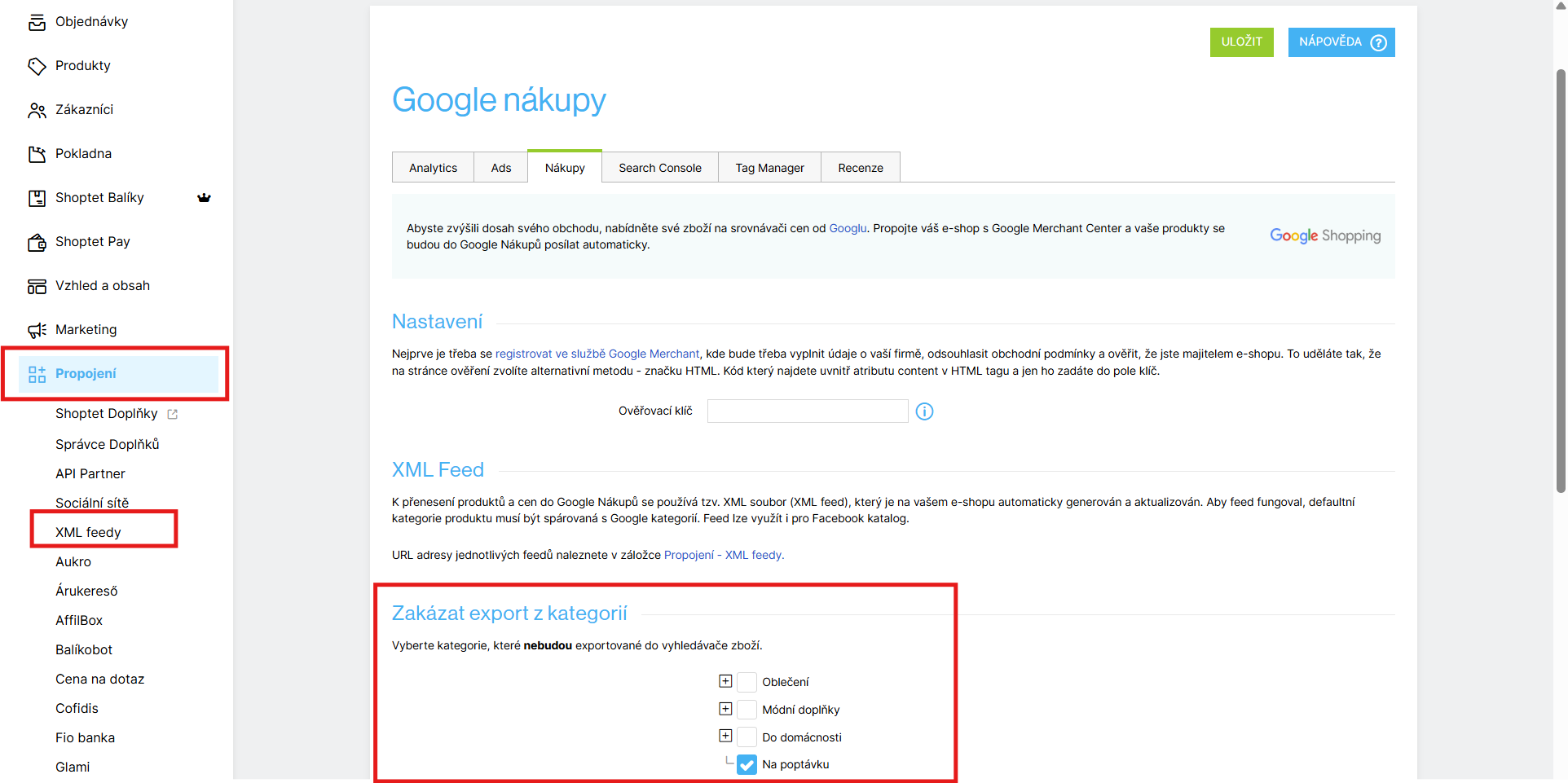This screenshot has width=1568, height=783.
Task: Open Pokladna in the sidebar
Action: [x=83, y=154]
